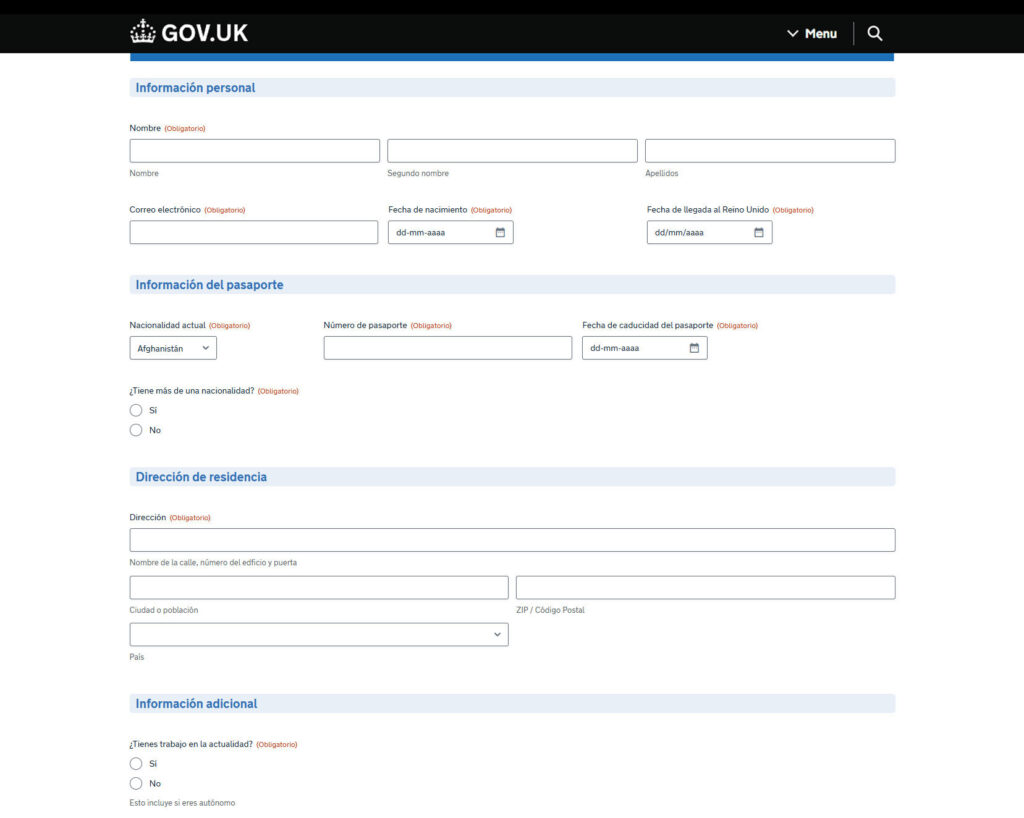Click the Número de pasaporte field
Screen dimensions: 1024x818
(x=447, y=348)
